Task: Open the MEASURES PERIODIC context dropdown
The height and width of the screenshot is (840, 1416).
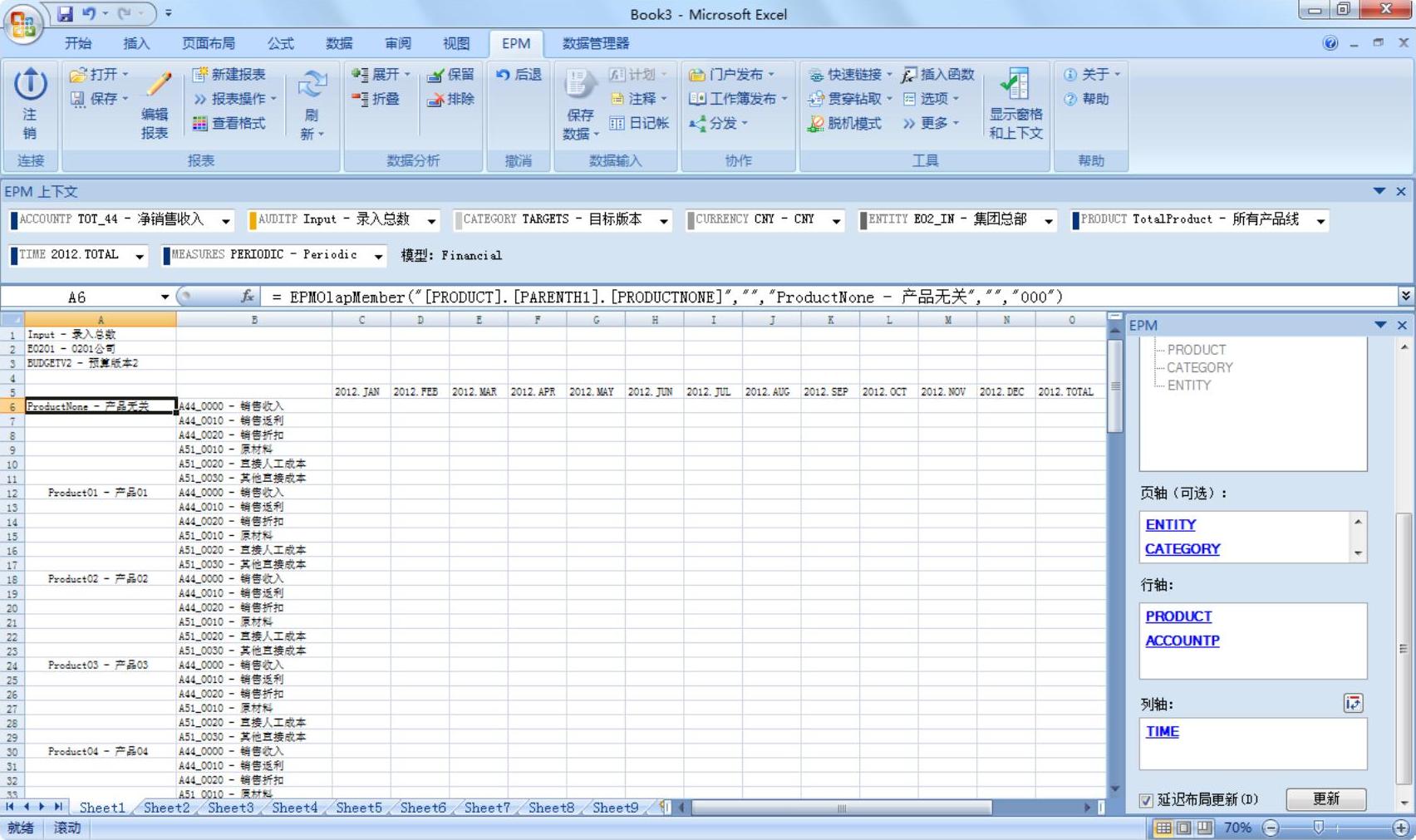Action: coord(378,256)
